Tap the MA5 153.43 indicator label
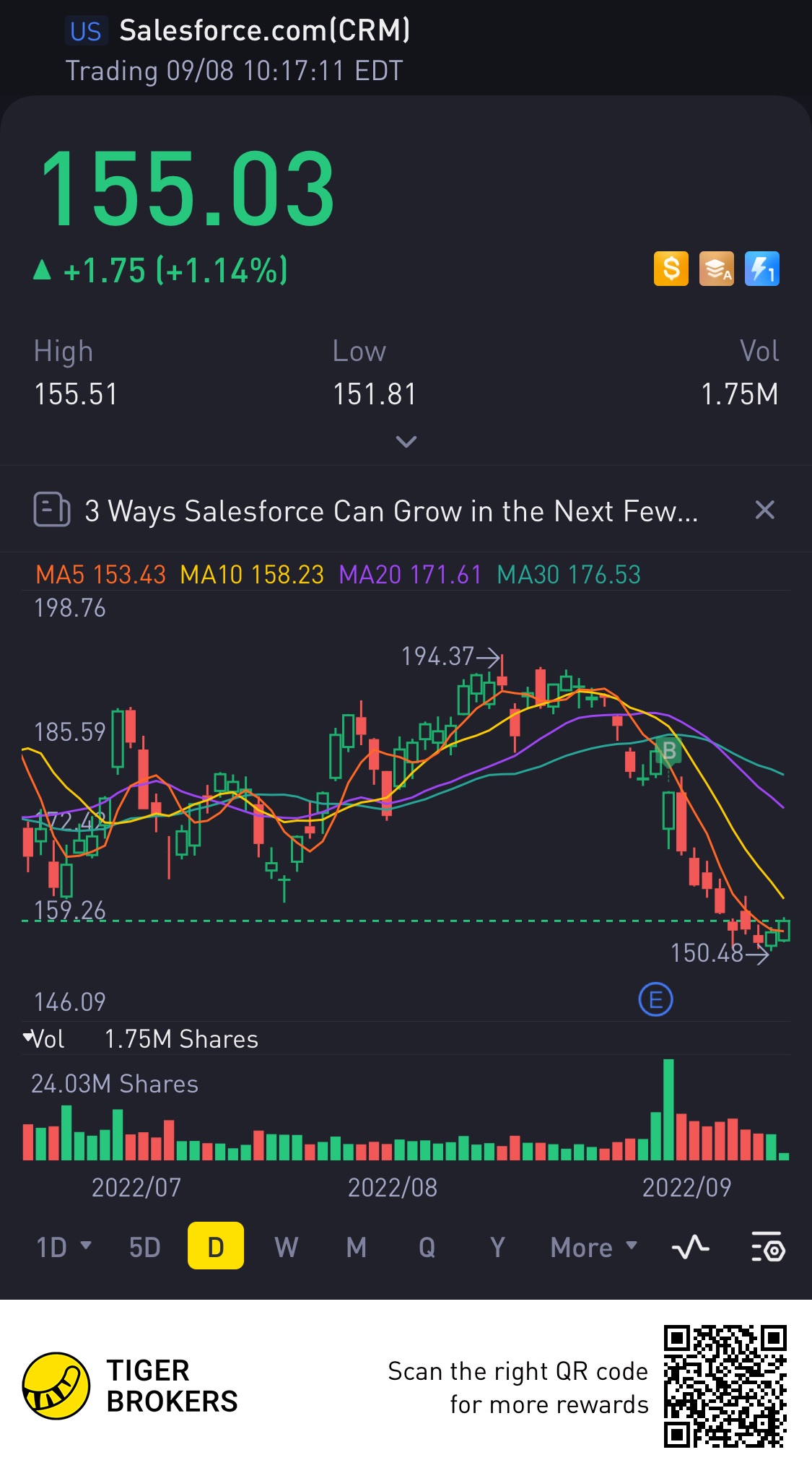This screenshot has height=1473, width=812. pyautogui.click(x=101, y=575)
